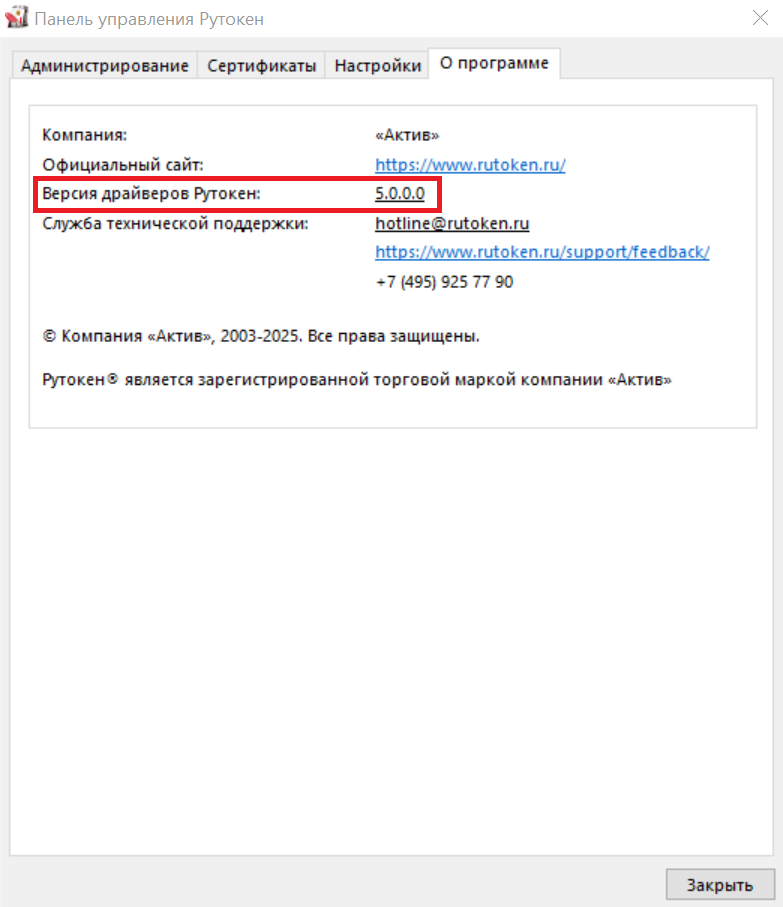The width and height of the screenshot is (783, 907).
Task: Click the Компания: label
Action: coord(84,135)
